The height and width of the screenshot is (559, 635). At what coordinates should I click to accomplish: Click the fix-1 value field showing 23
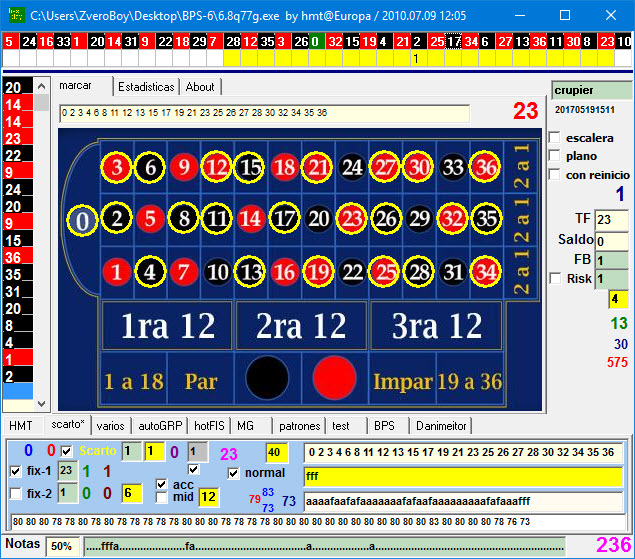(x=68, y=471)
